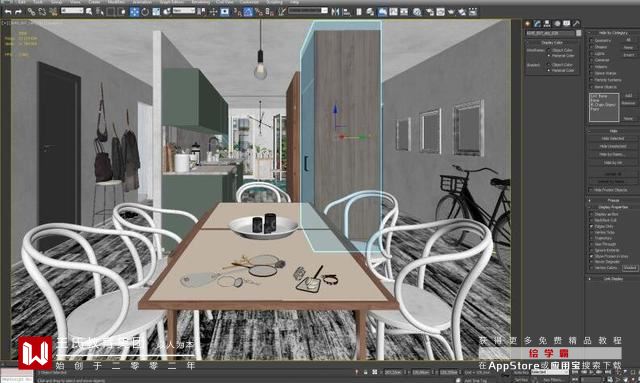Activate the Select and Rotate tool
The height and width of the screenshot is (383, 640).
pyautogui.click(x=145, y=12)
